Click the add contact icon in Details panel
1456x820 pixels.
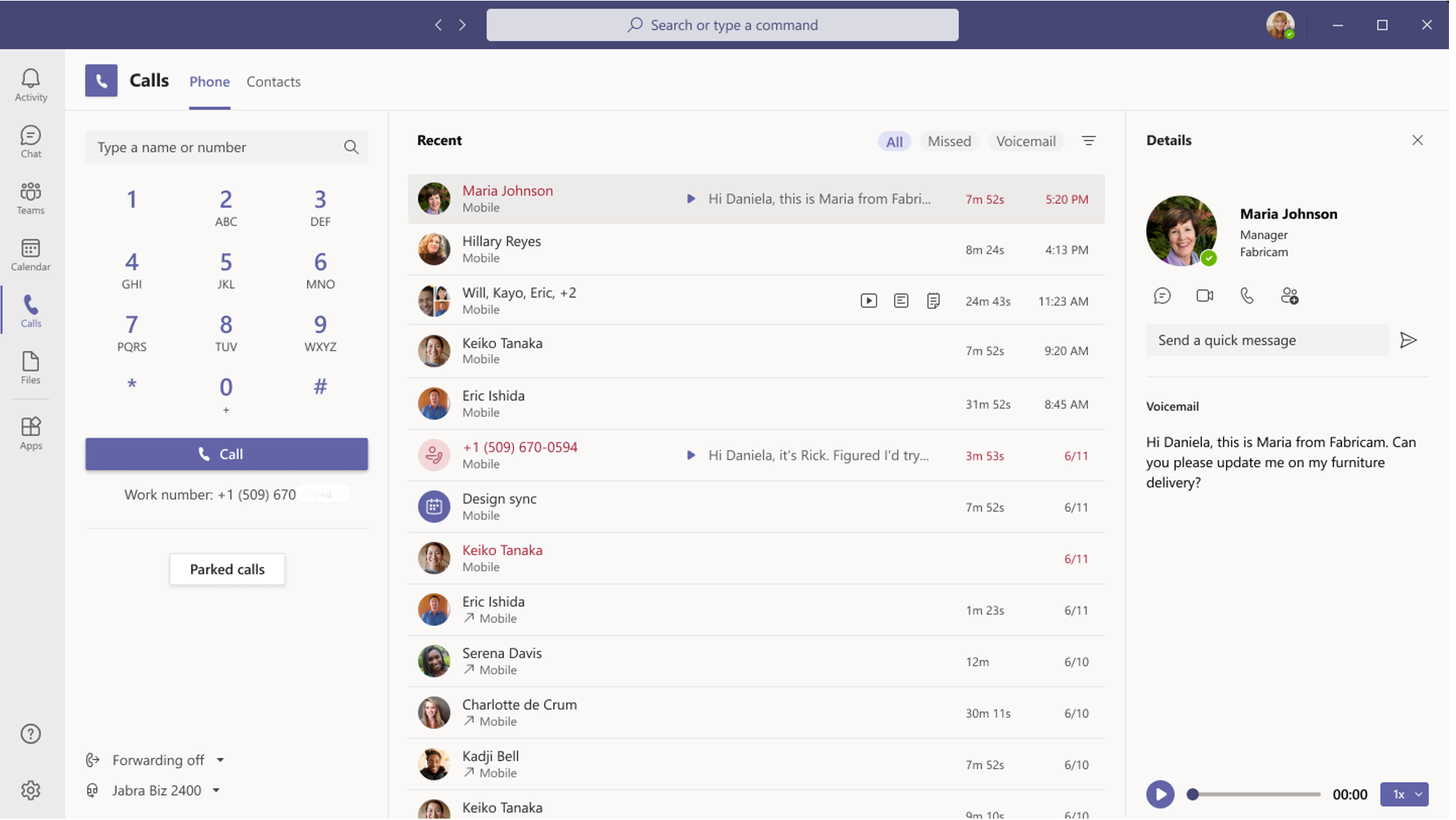coord(1290,295)
